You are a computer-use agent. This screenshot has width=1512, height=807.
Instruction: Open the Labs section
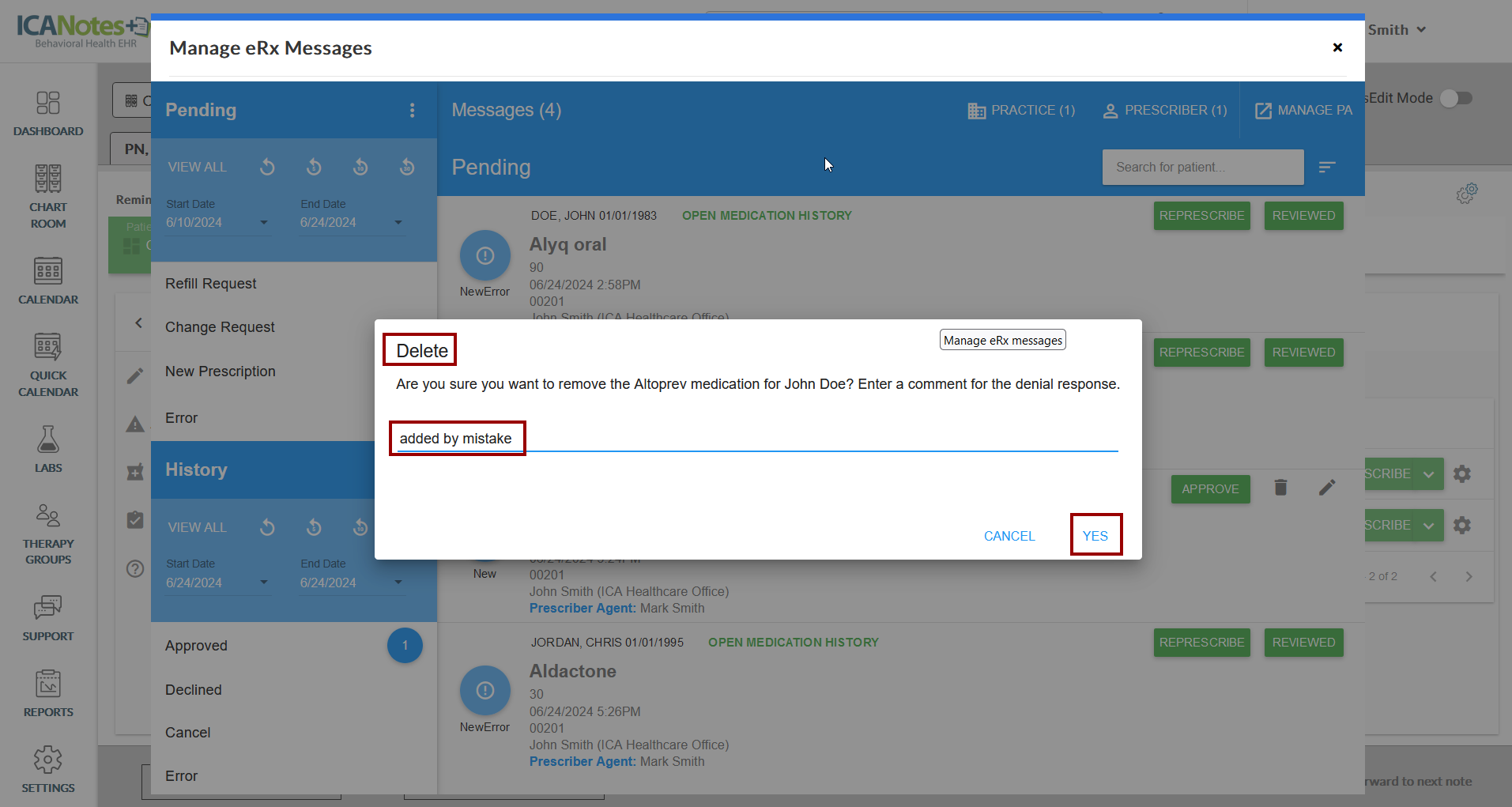coord(48,449)
